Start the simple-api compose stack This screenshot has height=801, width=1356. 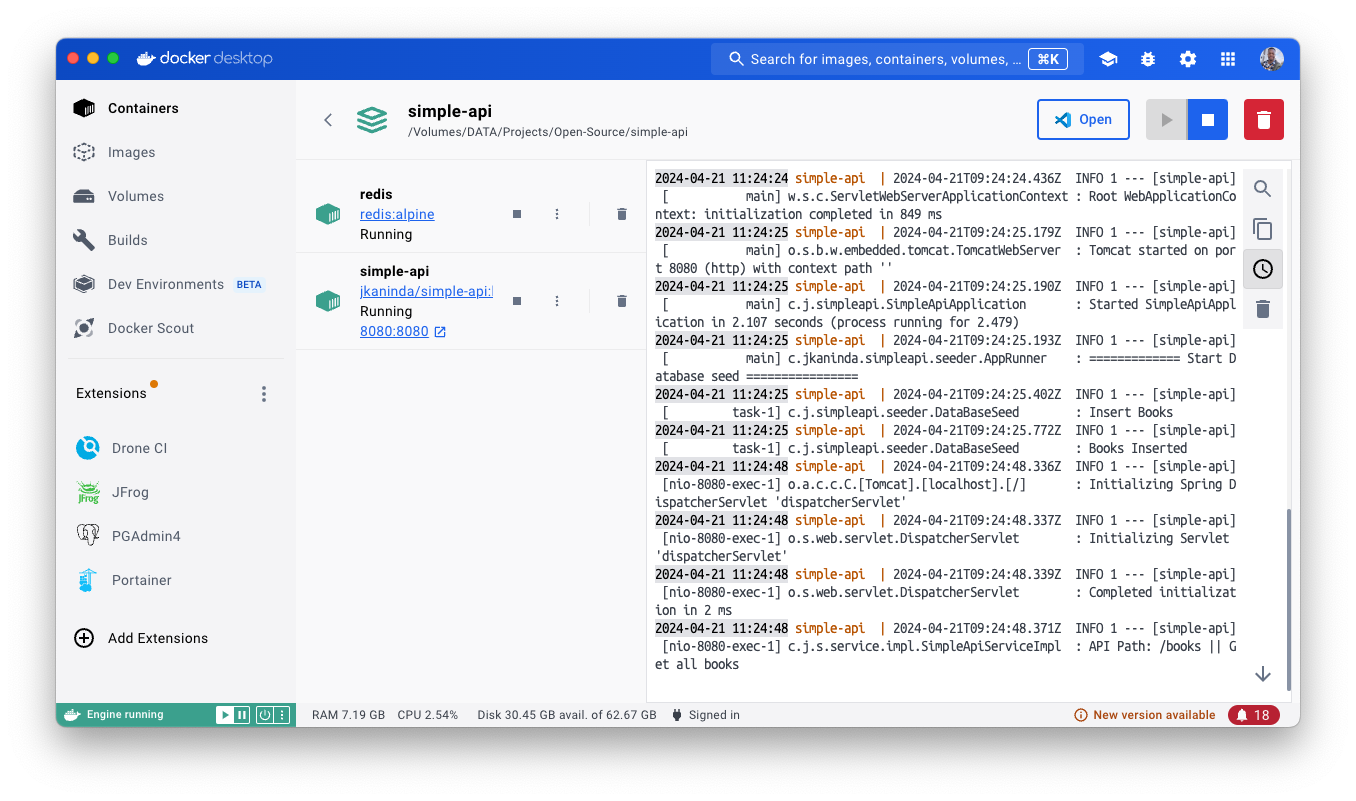tap(1166, 120)
